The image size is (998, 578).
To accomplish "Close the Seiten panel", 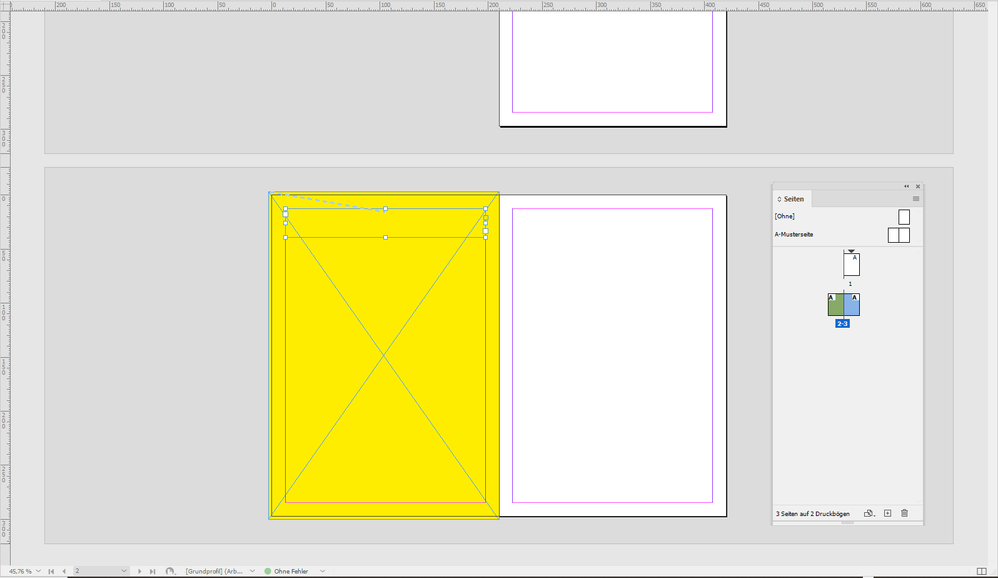I will coord(918,187).
